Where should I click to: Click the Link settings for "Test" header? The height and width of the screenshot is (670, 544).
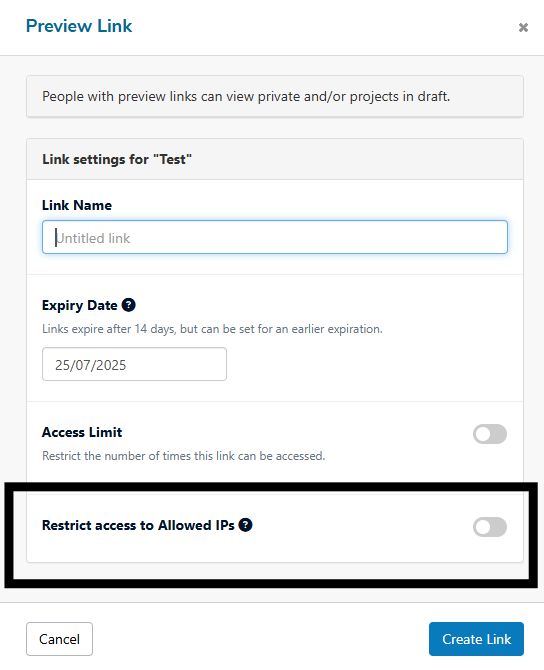tap(117, 159)
